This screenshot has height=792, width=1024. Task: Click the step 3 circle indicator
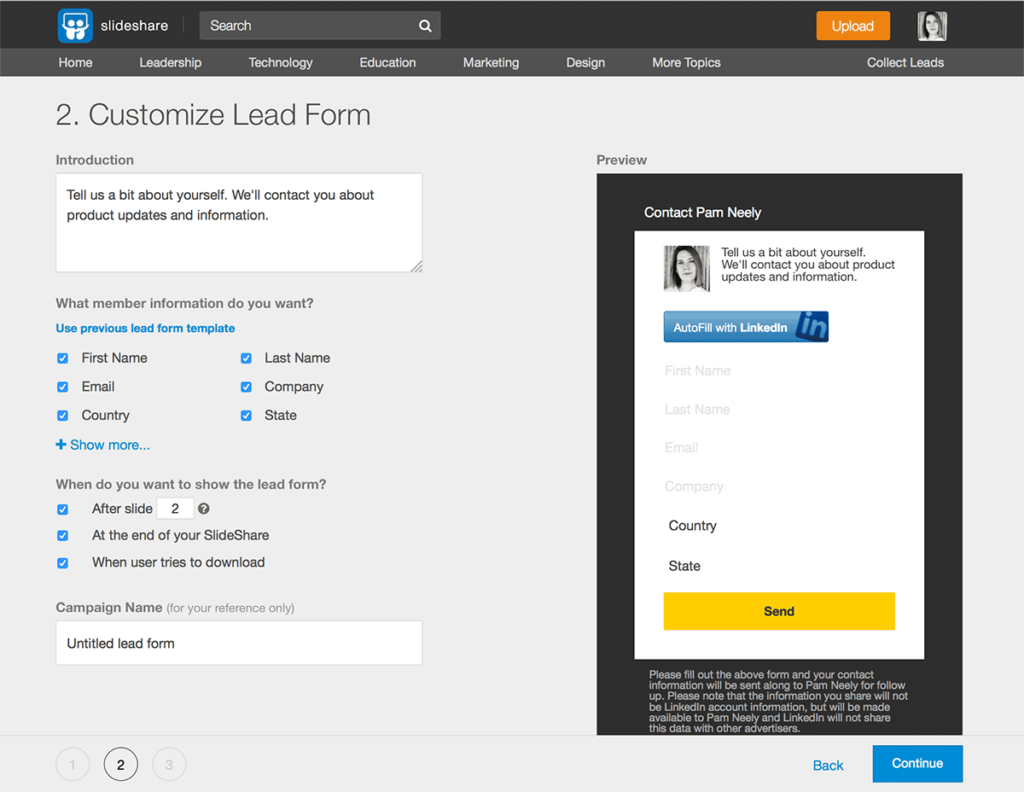coord(168,763)
